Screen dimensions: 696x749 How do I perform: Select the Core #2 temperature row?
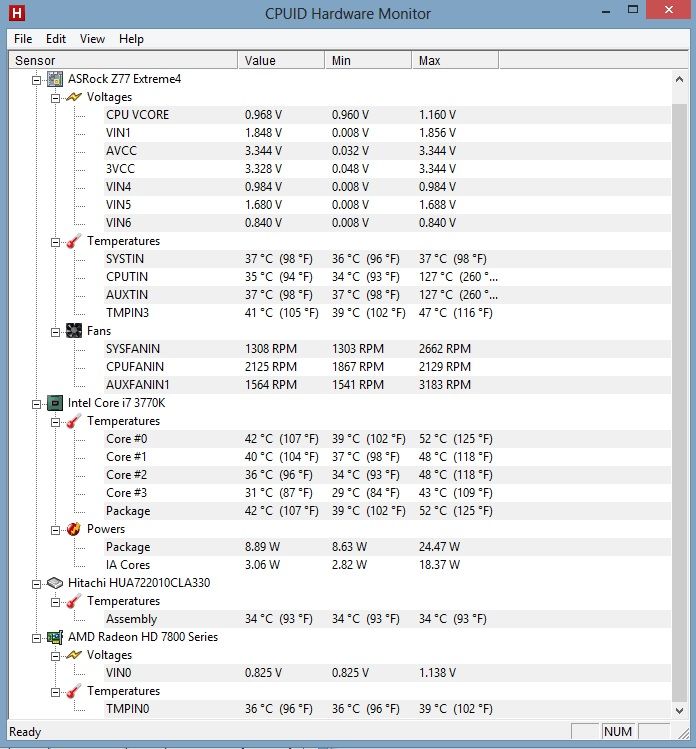(x=387, y=475)
